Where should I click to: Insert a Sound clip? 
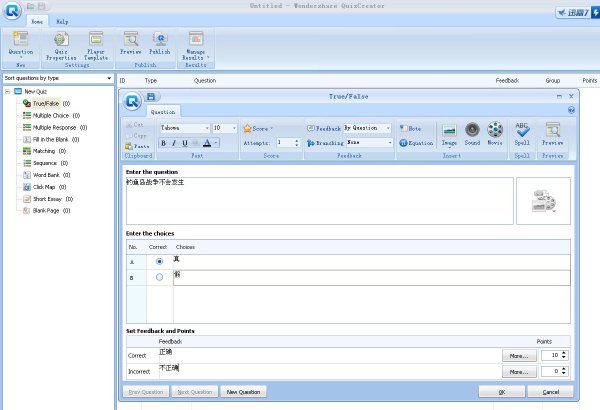click(x=472, y=134)
